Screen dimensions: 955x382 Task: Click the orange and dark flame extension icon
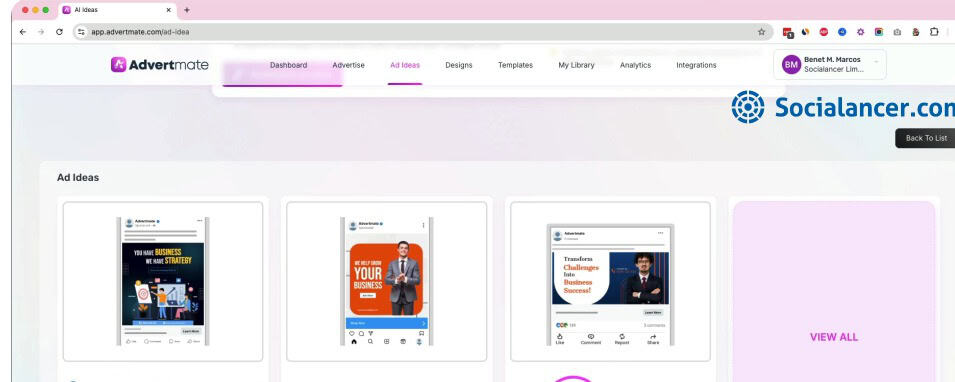coord(805,32)
